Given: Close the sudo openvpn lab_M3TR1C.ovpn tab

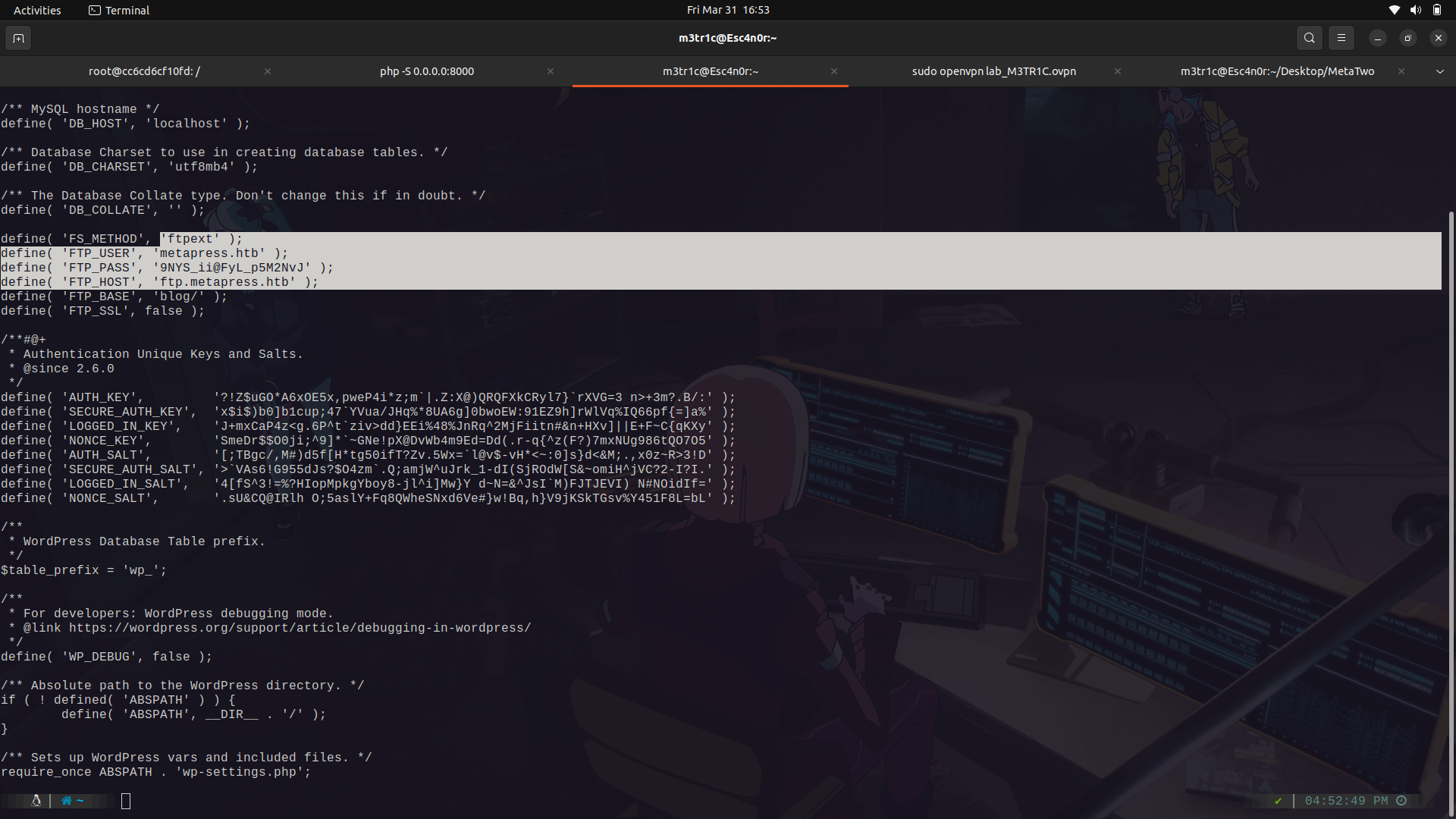Looking at the screenshot, I should click(1117, 71).
